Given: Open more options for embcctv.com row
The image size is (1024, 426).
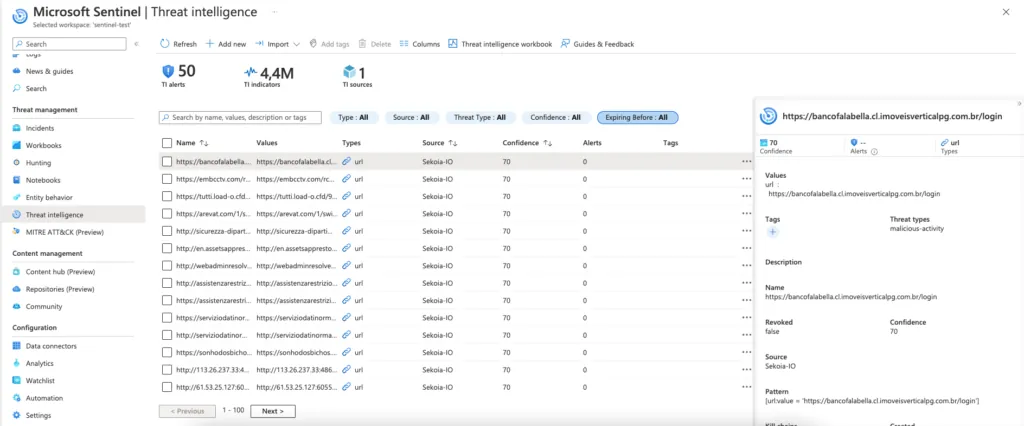Looking at the screenshot, I should (x=746, y=178).
